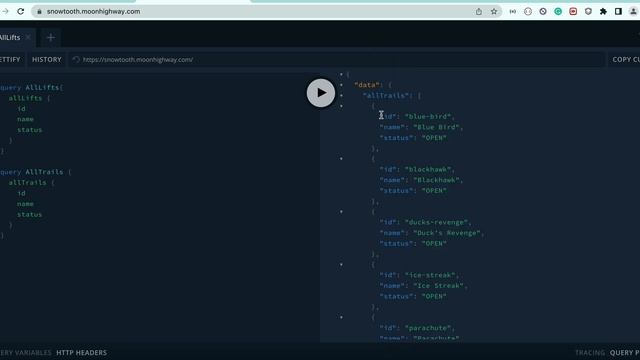This screenshot has height=360, width=640.
Task: Click the "Duck's Revenge" name value
Action: (447, 233)
